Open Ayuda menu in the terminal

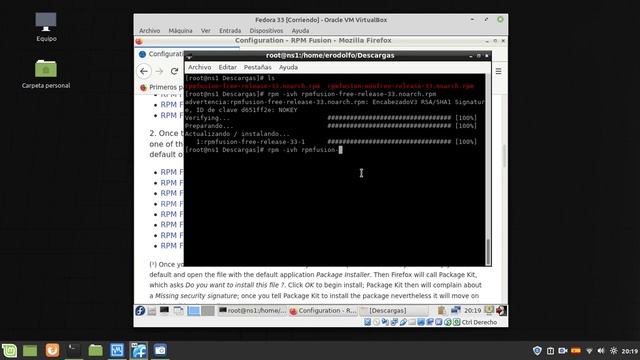(288, 67)
